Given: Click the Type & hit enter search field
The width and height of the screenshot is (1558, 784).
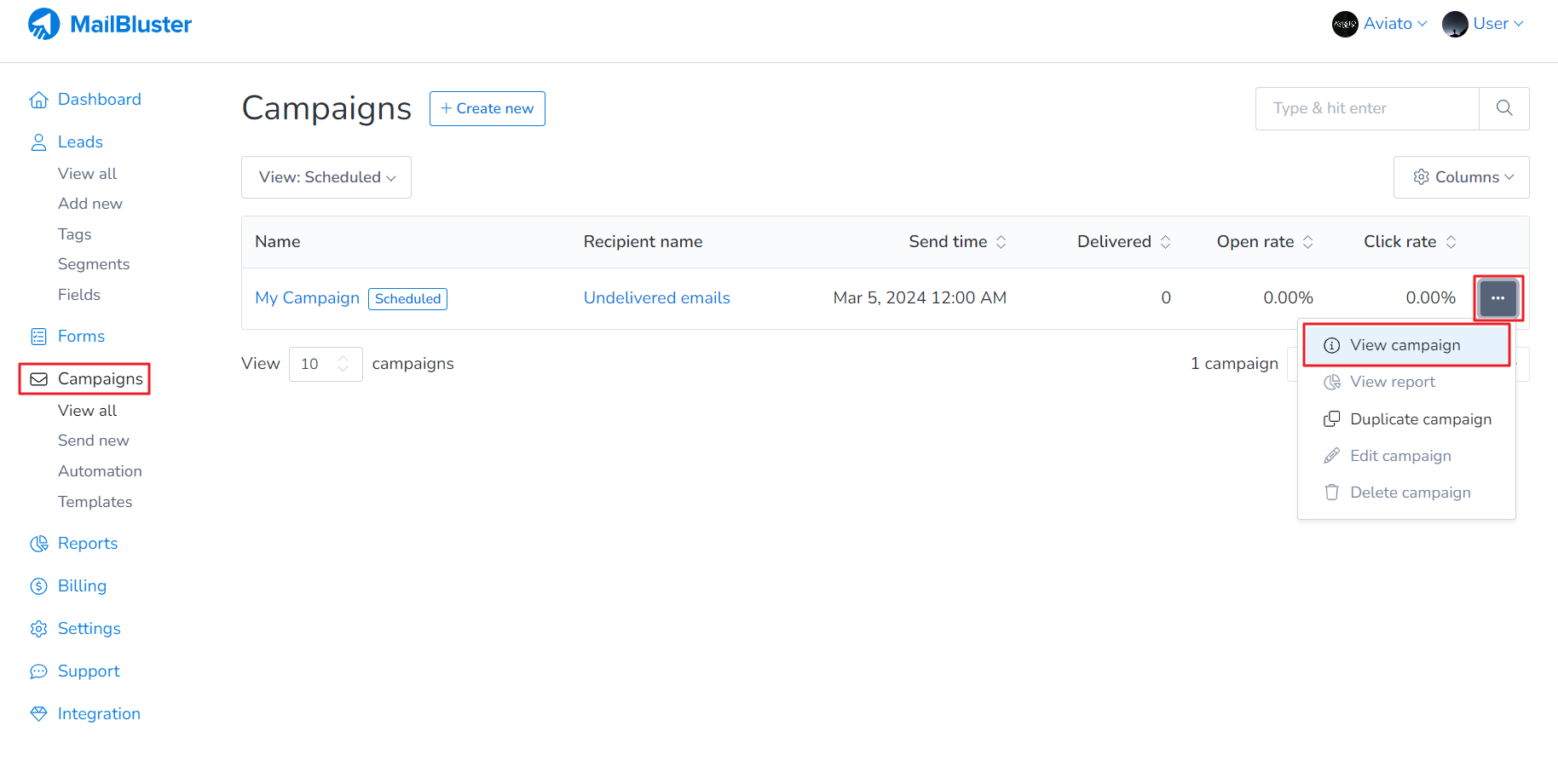Looking at the screenshot, I should click(1366, 108).
